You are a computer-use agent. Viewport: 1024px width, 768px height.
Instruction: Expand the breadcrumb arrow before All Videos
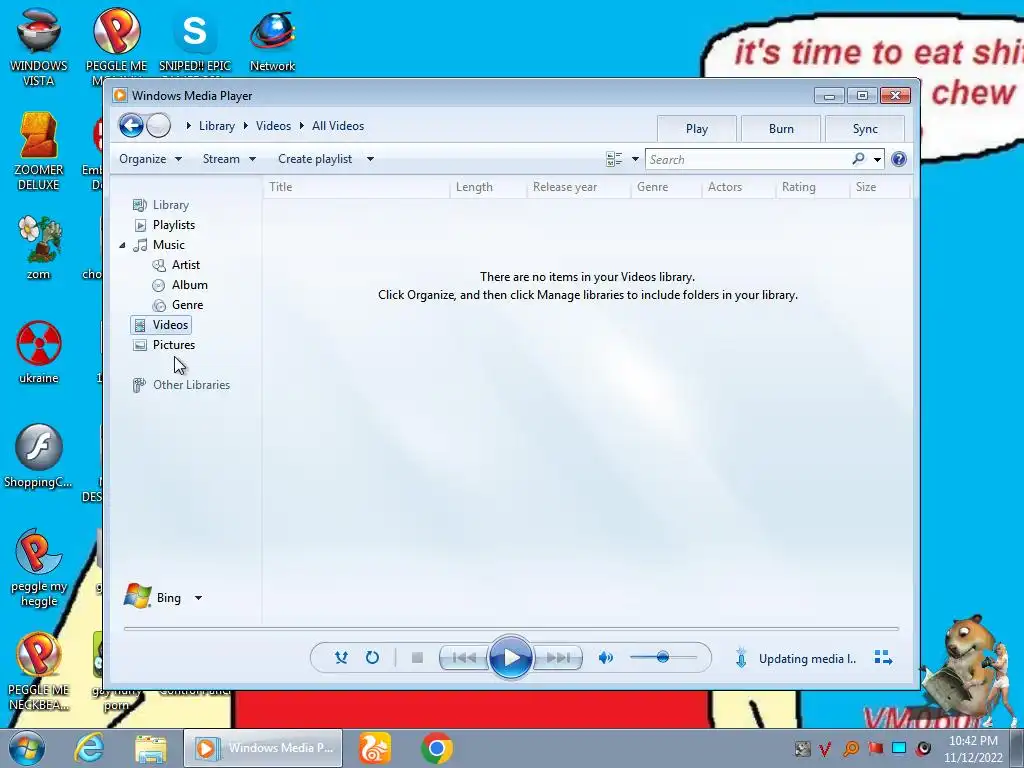[x=302, y=125]
